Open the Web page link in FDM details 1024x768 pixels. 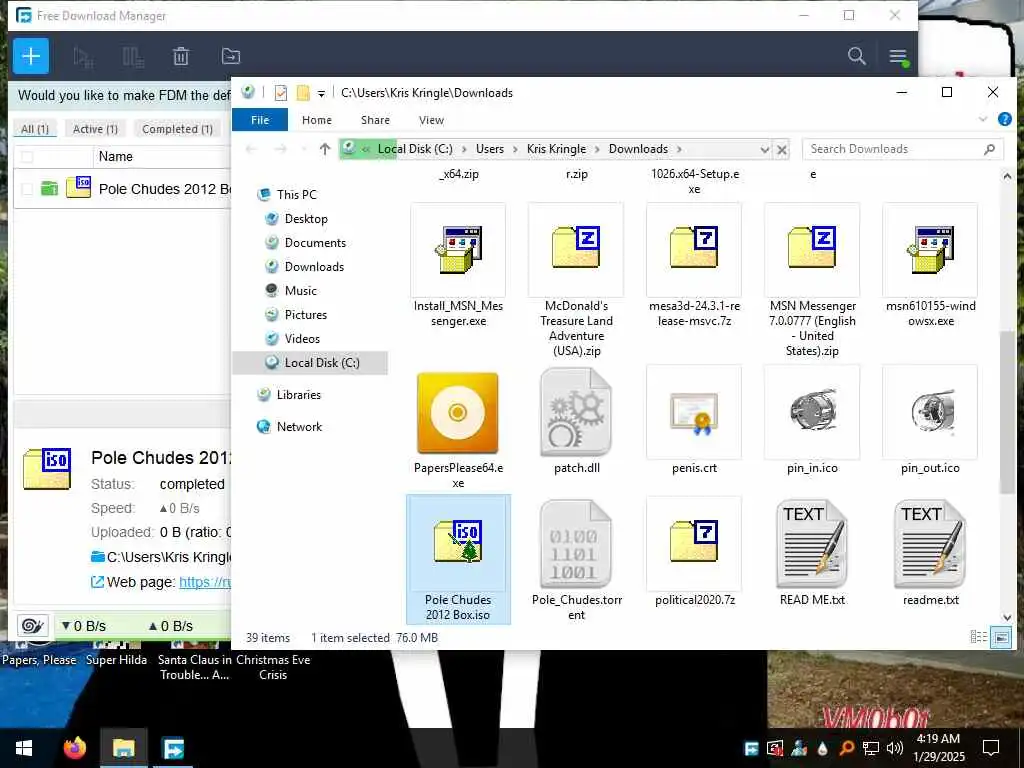pyautogui.click(x=205, y=582)
